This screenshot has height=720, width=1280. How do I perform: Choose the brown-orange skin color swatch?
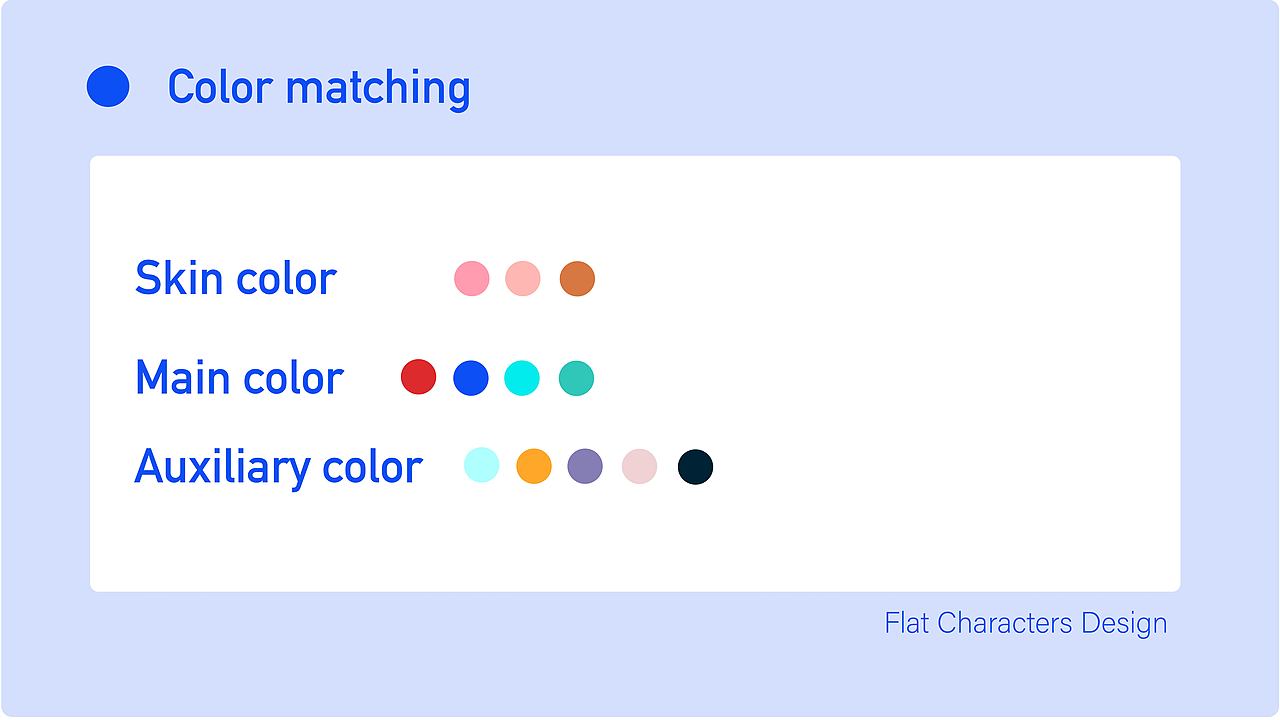point(577,279)
